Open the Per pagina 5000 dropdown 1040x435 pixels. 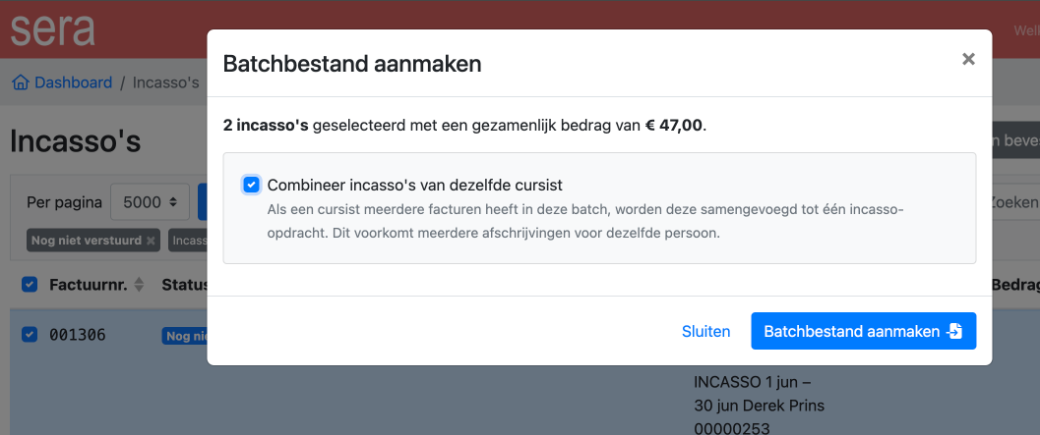point(150,202)
